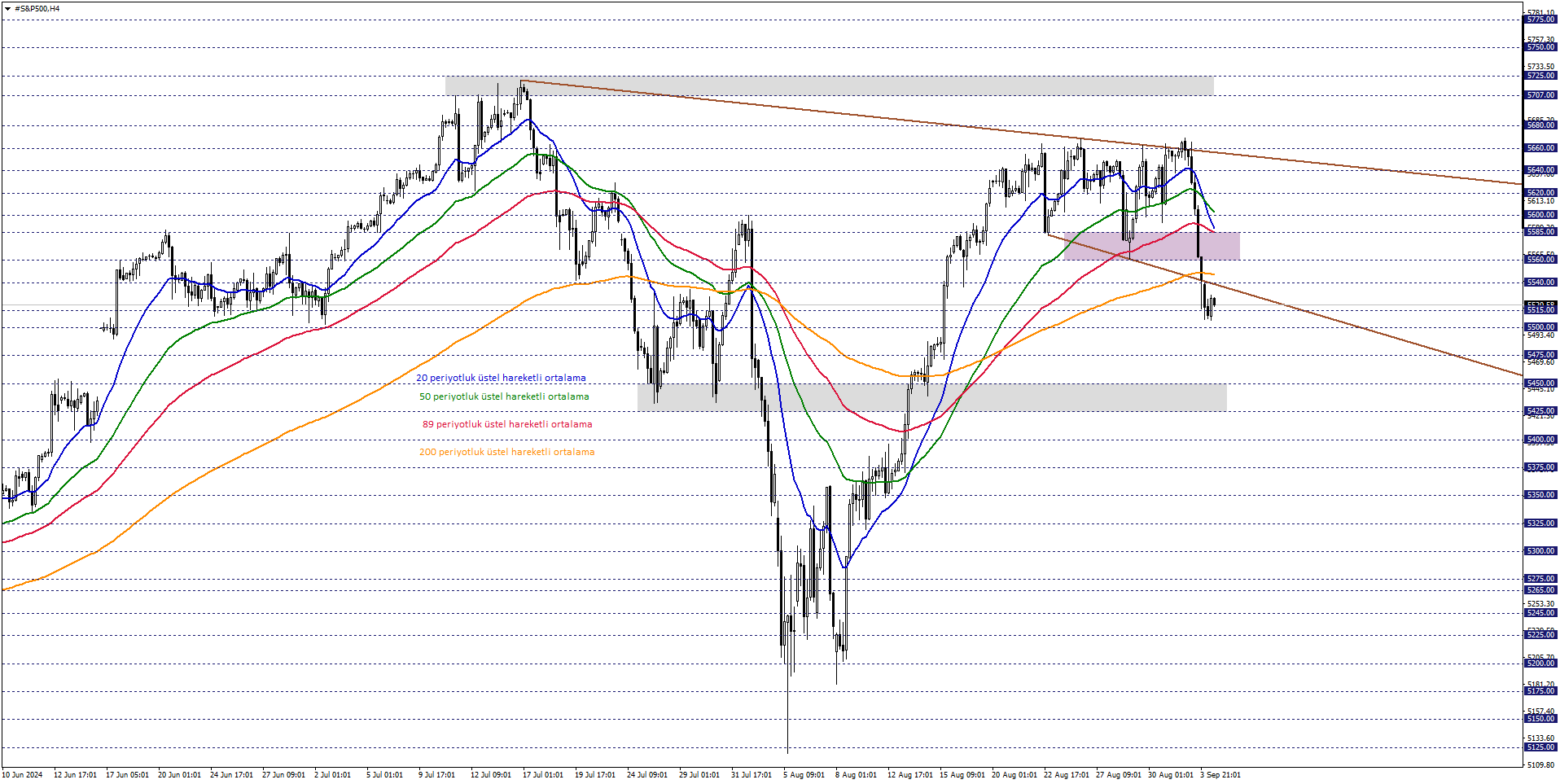Select the 5660.00 price level label
Image resolution: width=1560 pixels, height=784 pixels.
point(1540,148)
